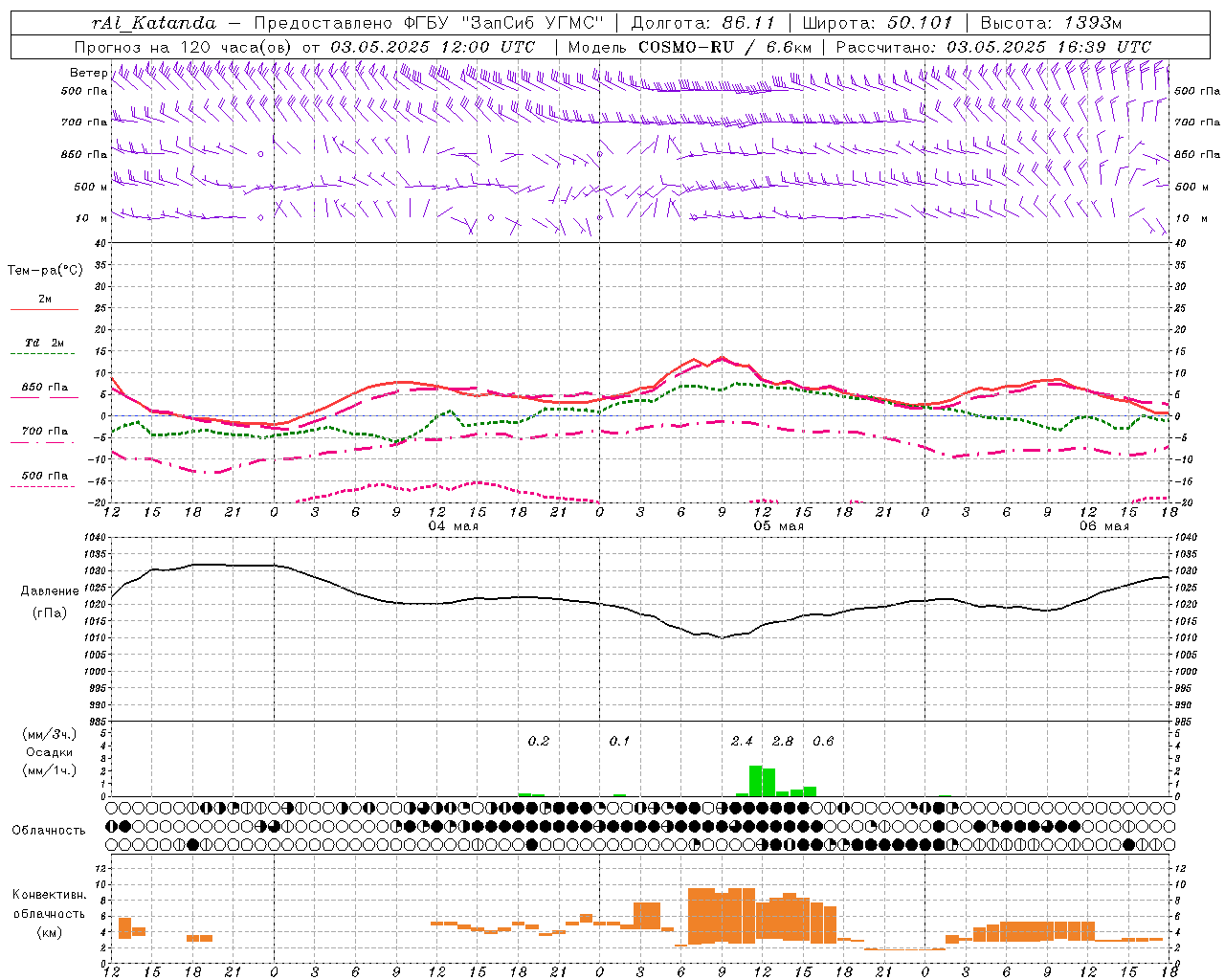The height and width of the screenshot is (980, 1225).
Task: Click the 'Модель COSMO-RU / 6.6км' model label
Action: [690, 47]
